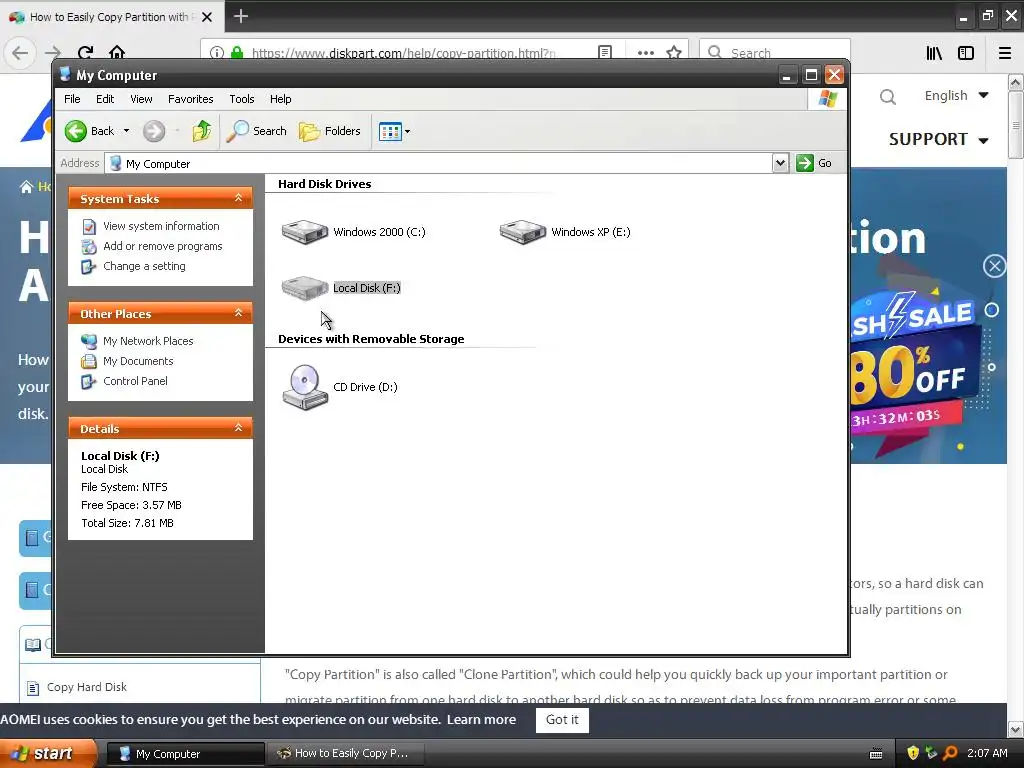Open the Help menu
The width and height of the screenshot is (1024, 768).
tap(280, 99)
